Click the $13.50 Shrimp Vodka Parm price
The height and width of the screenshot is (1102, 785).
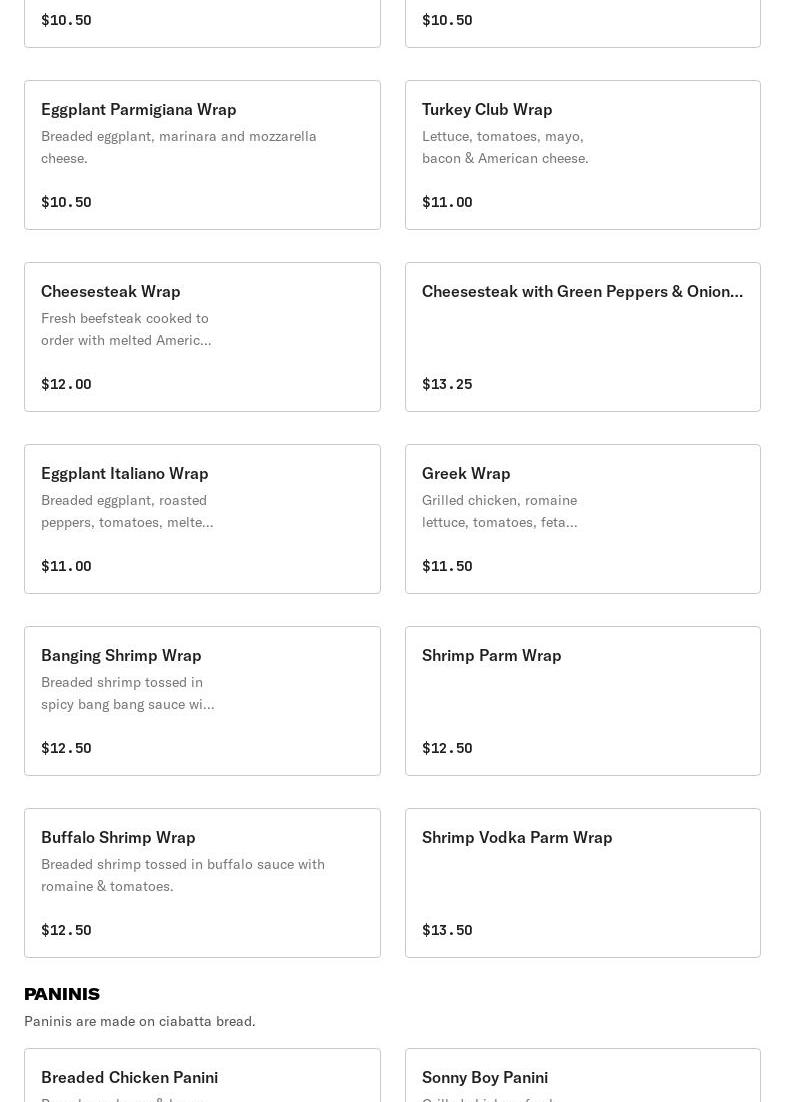point(447,930)
